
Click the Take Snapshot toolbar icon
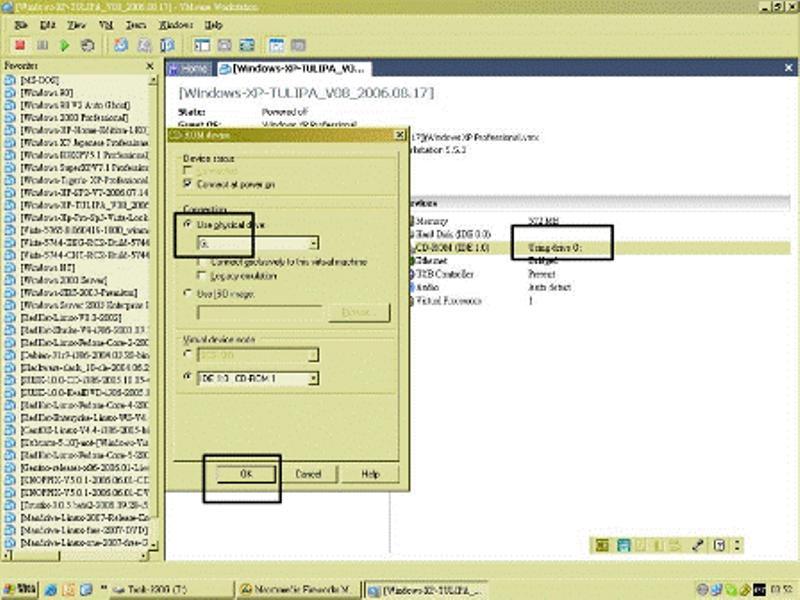121,45
